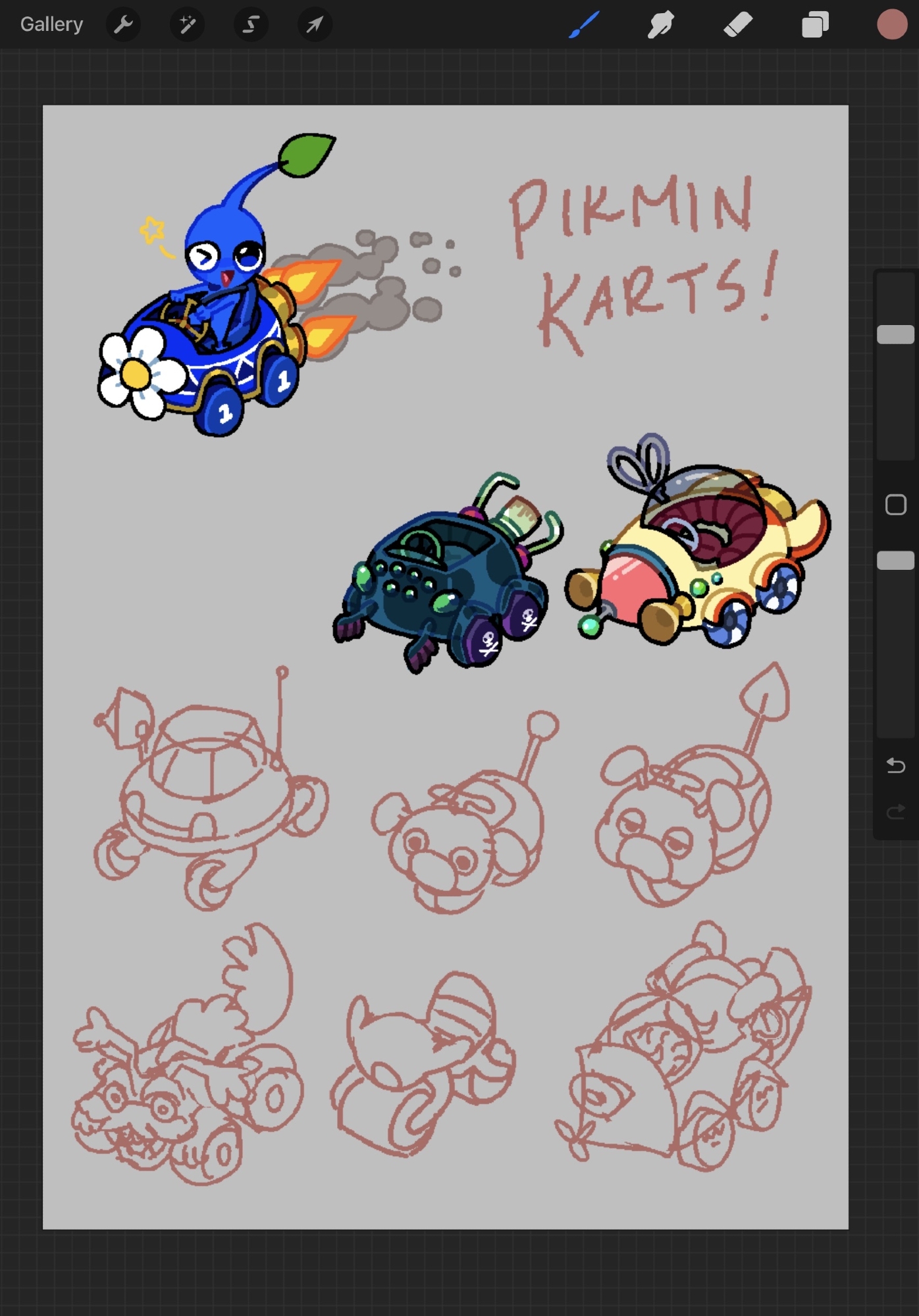Open the active color swatch circle

coord(892,25)
